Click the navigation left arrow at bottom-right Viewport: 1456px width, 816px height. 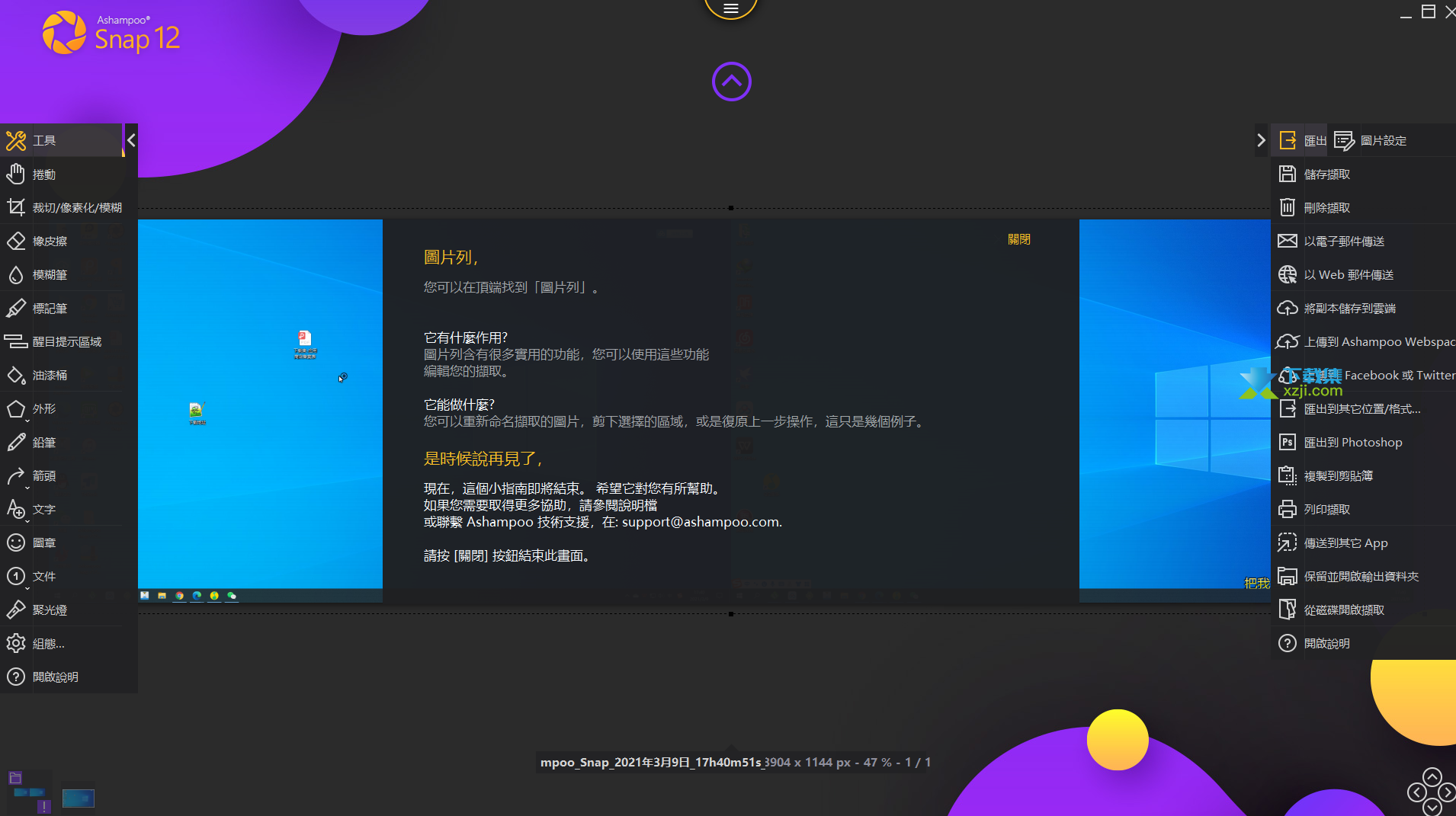pos(1416,793)
